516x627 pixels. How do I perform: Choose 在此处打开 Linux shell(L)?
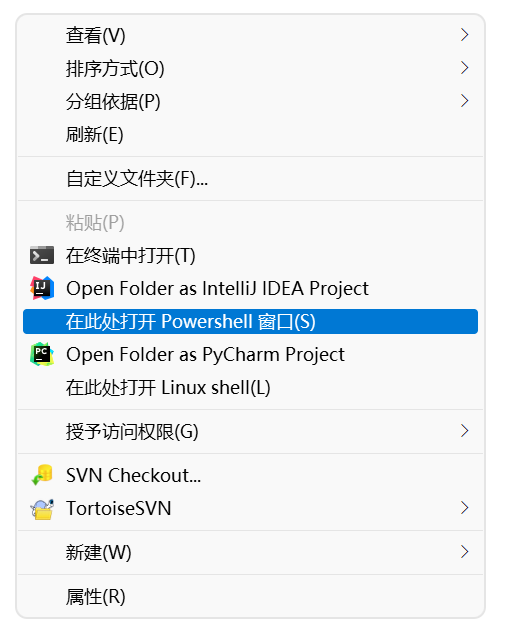pyautogui.click(x=250, y=387)
